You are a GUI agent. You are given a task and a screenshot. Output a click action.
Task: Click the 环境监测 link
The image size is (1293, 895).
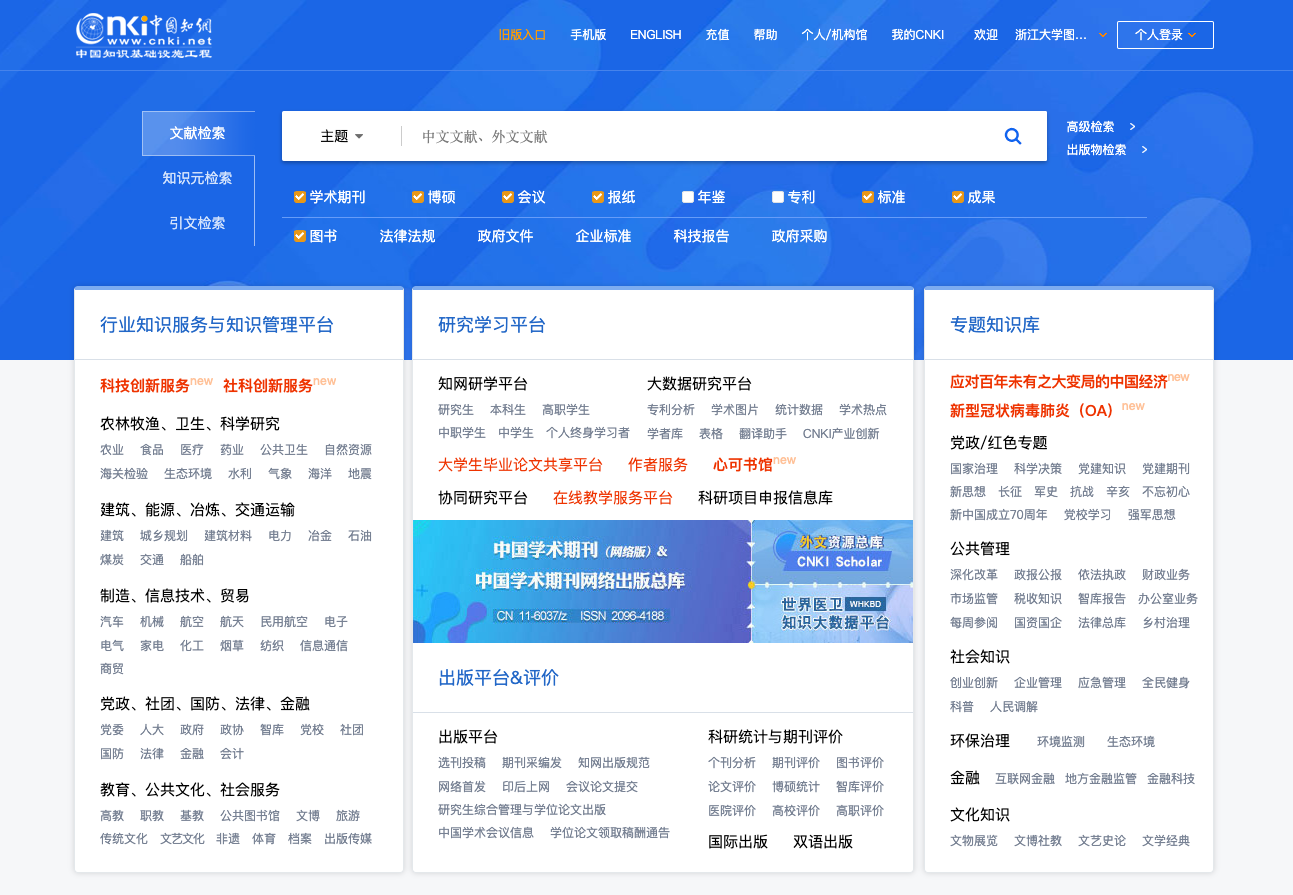[1061, 742]
